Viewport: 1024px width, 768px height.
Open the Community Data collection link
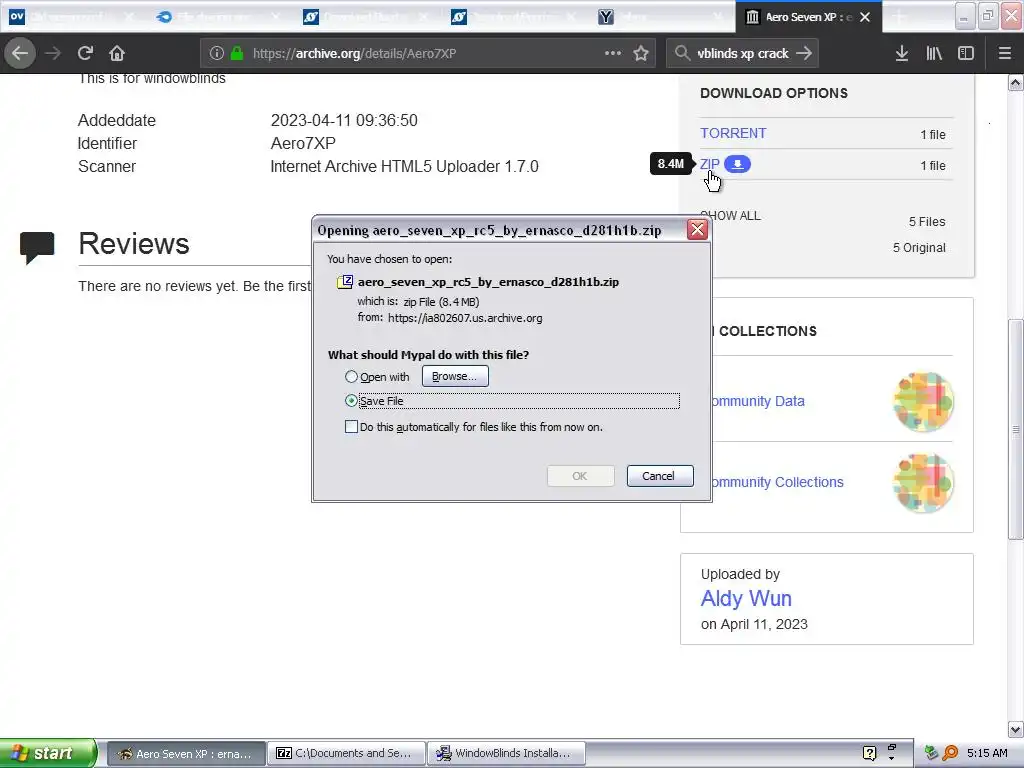pos(758,401)
